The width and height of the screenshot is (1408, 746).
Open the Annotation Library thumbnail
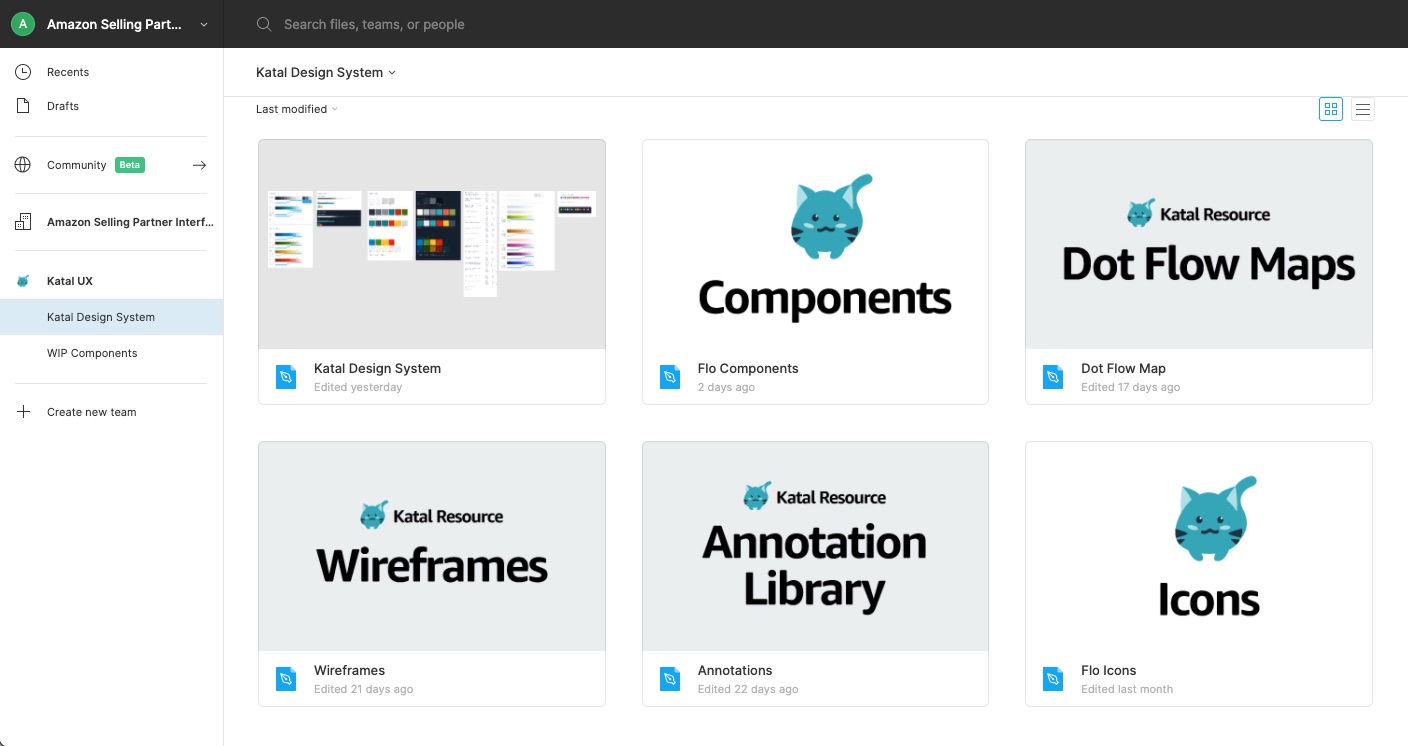coord(815,546)
